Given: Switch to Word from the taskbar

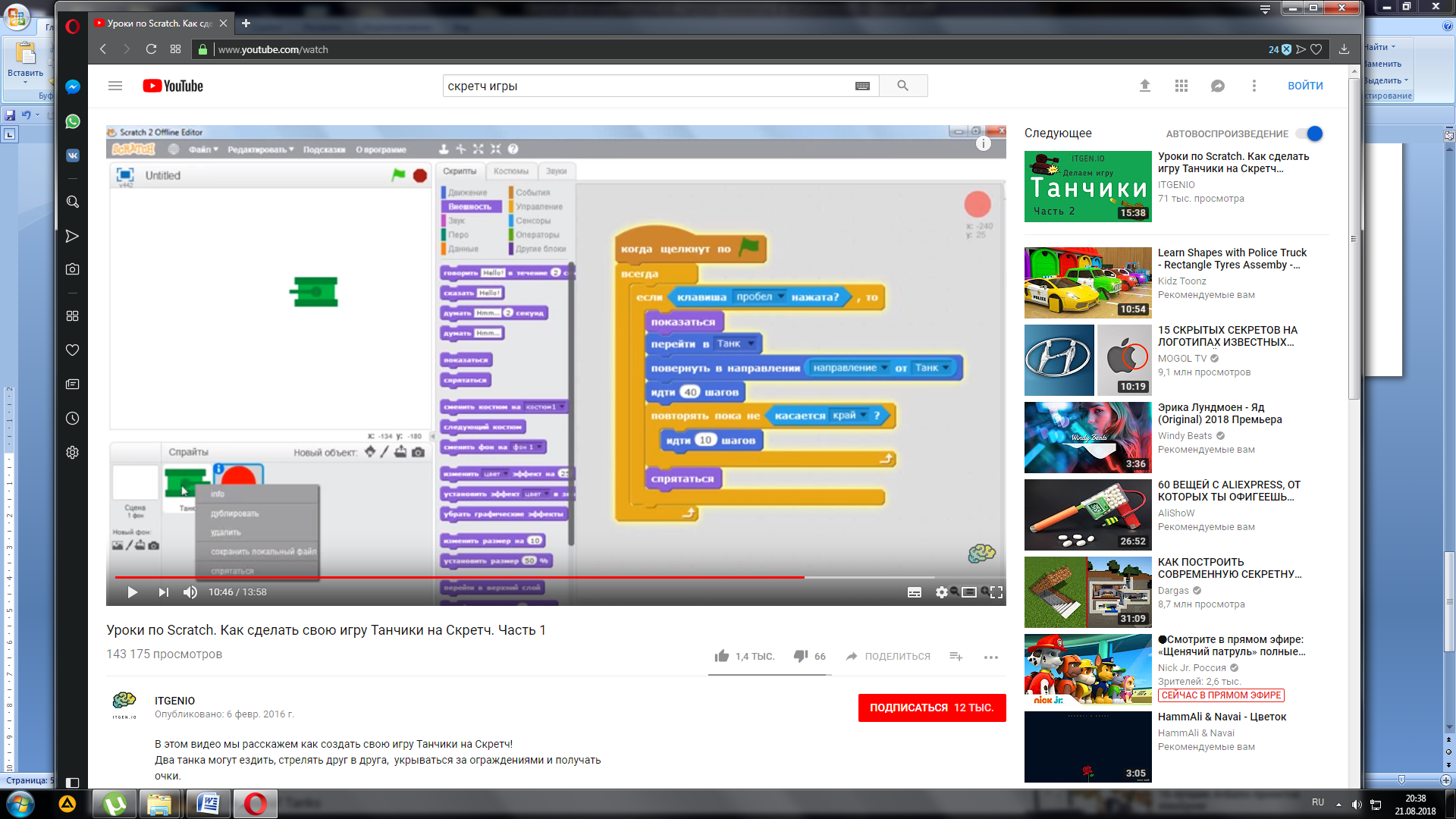Looking at the screenshot, I should pos(209,804).
